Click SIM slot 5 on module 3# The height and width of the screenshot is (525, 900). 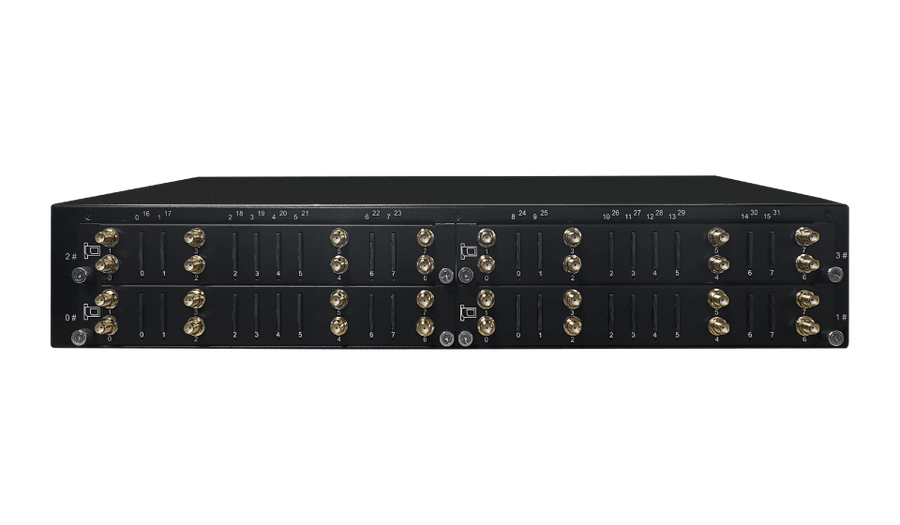[677, 250]
